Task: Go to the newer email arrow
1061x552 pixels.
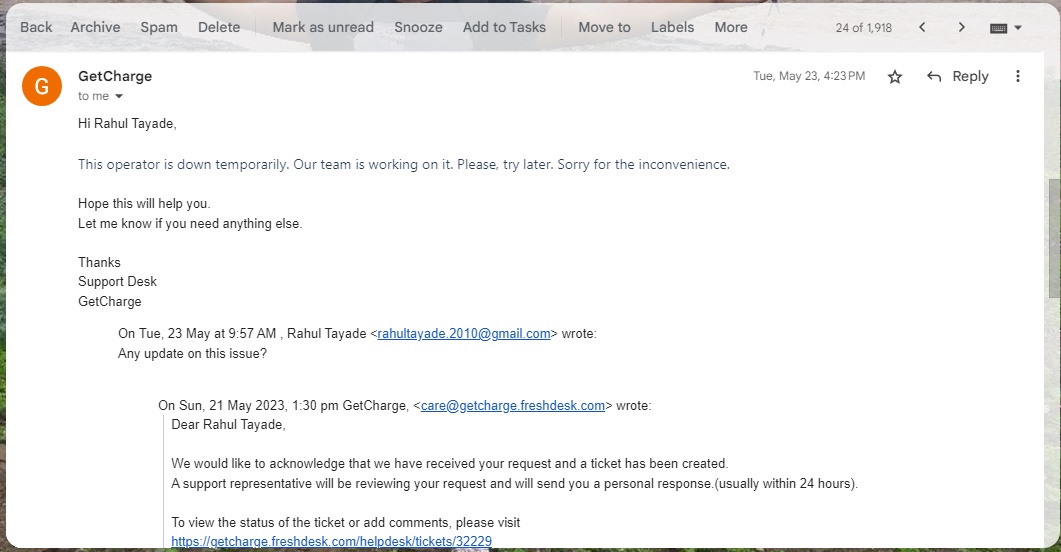Action: pyautogui.click(x=922, y=27)
